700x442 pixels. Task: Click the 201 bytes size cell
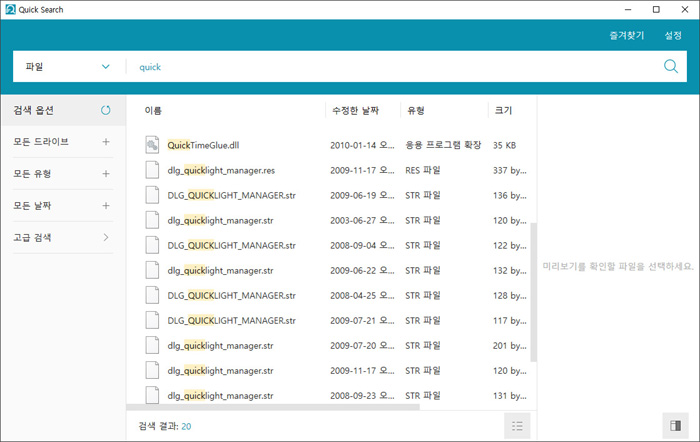coord(510,345)
